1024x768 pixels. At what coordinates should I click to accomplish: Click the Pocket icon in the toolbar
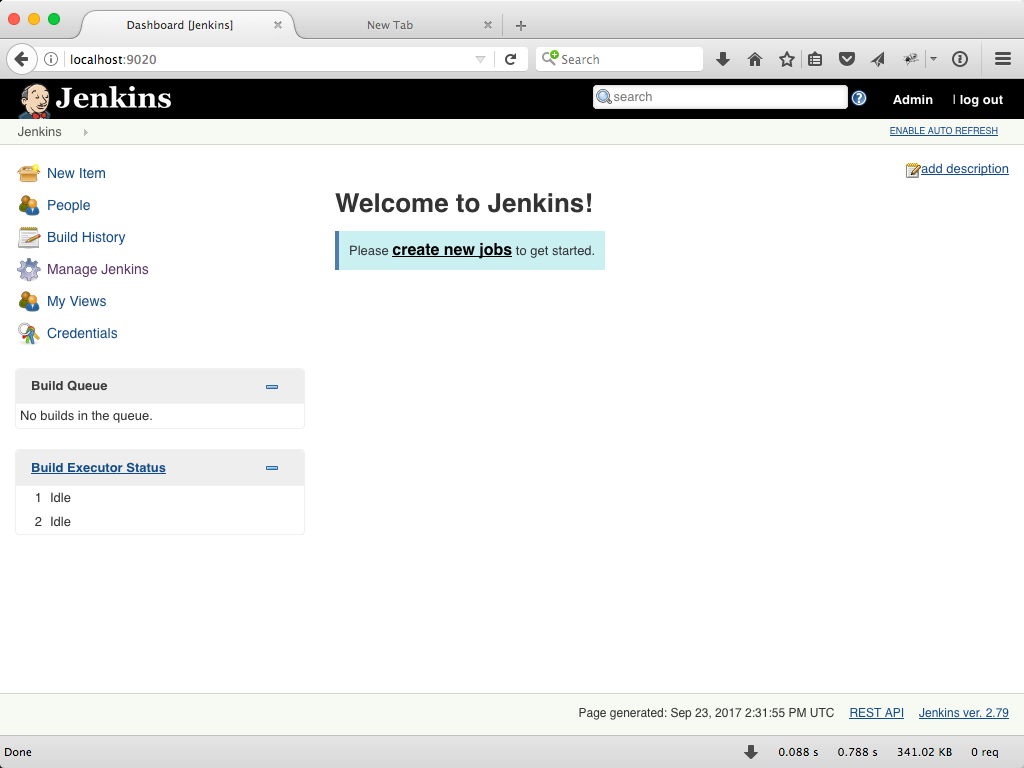(847, 59)
